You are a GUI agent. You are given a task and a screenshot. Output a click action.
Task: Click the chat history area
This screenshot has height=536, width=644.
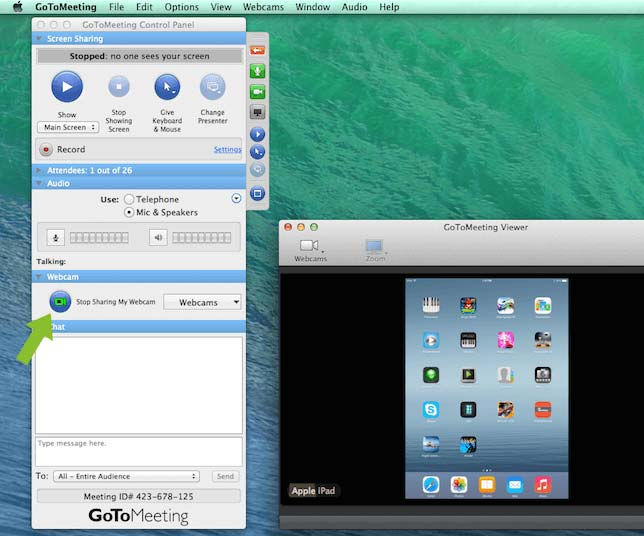(x=139, y=385)
